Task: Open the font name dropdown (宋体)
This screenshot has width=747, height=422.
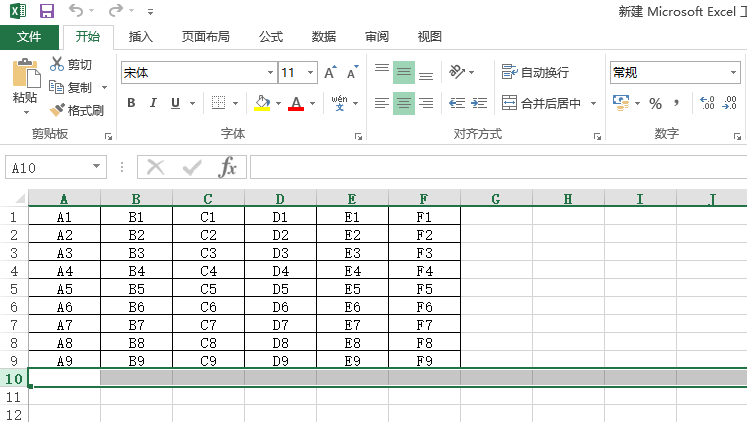Action: click(270, 73)
